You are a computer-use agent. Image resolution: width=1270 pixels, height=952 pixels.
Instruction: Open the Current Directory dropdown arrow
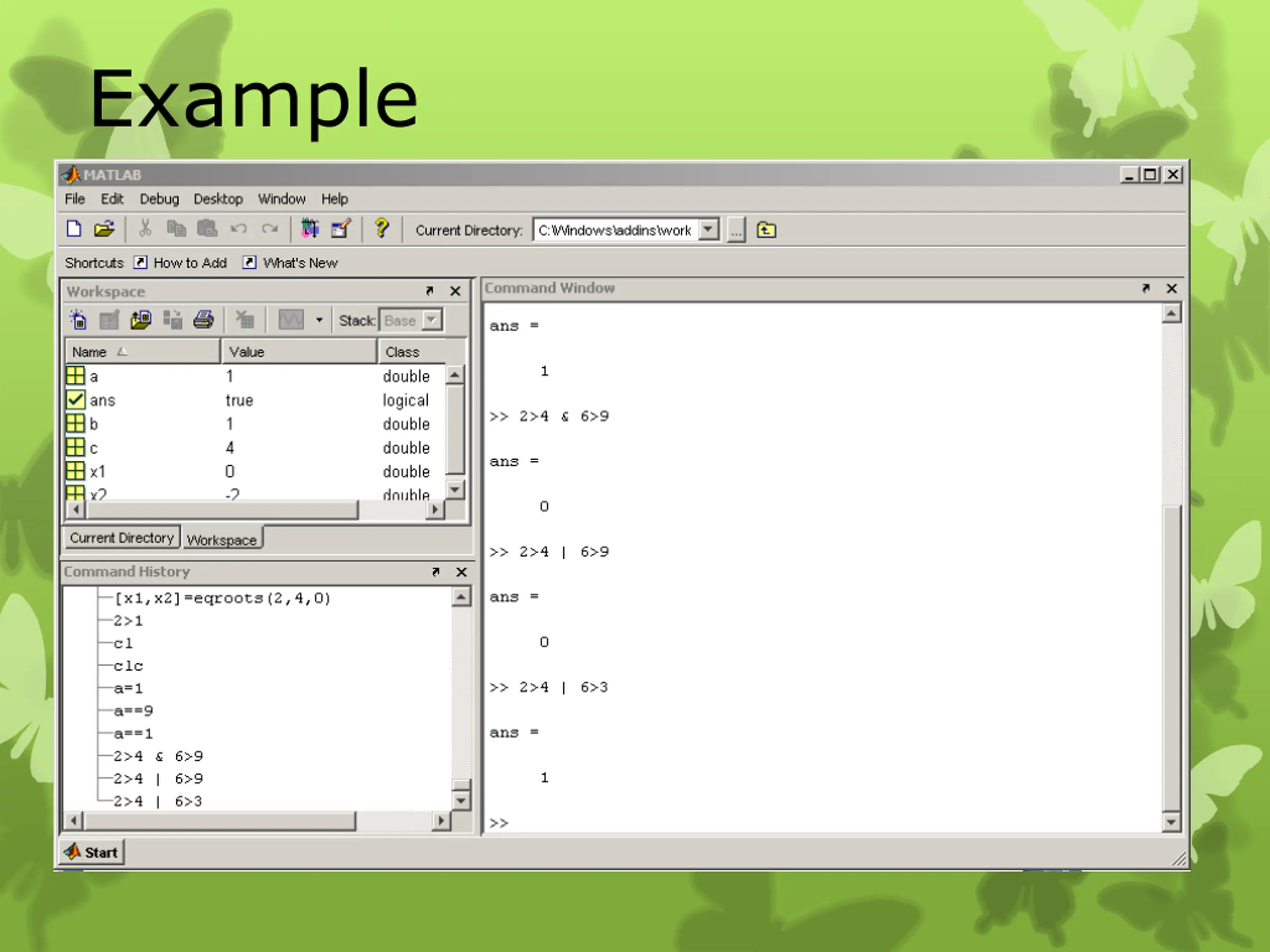709,230
